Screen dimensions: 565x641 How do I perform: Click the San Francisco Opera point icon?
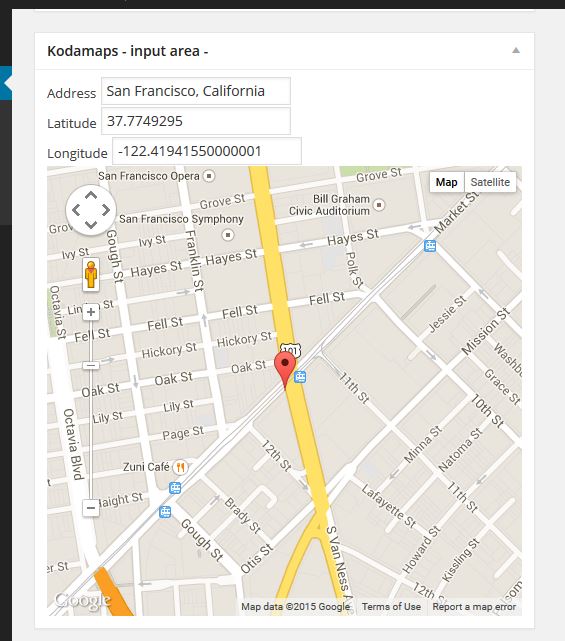click(209, 176)
